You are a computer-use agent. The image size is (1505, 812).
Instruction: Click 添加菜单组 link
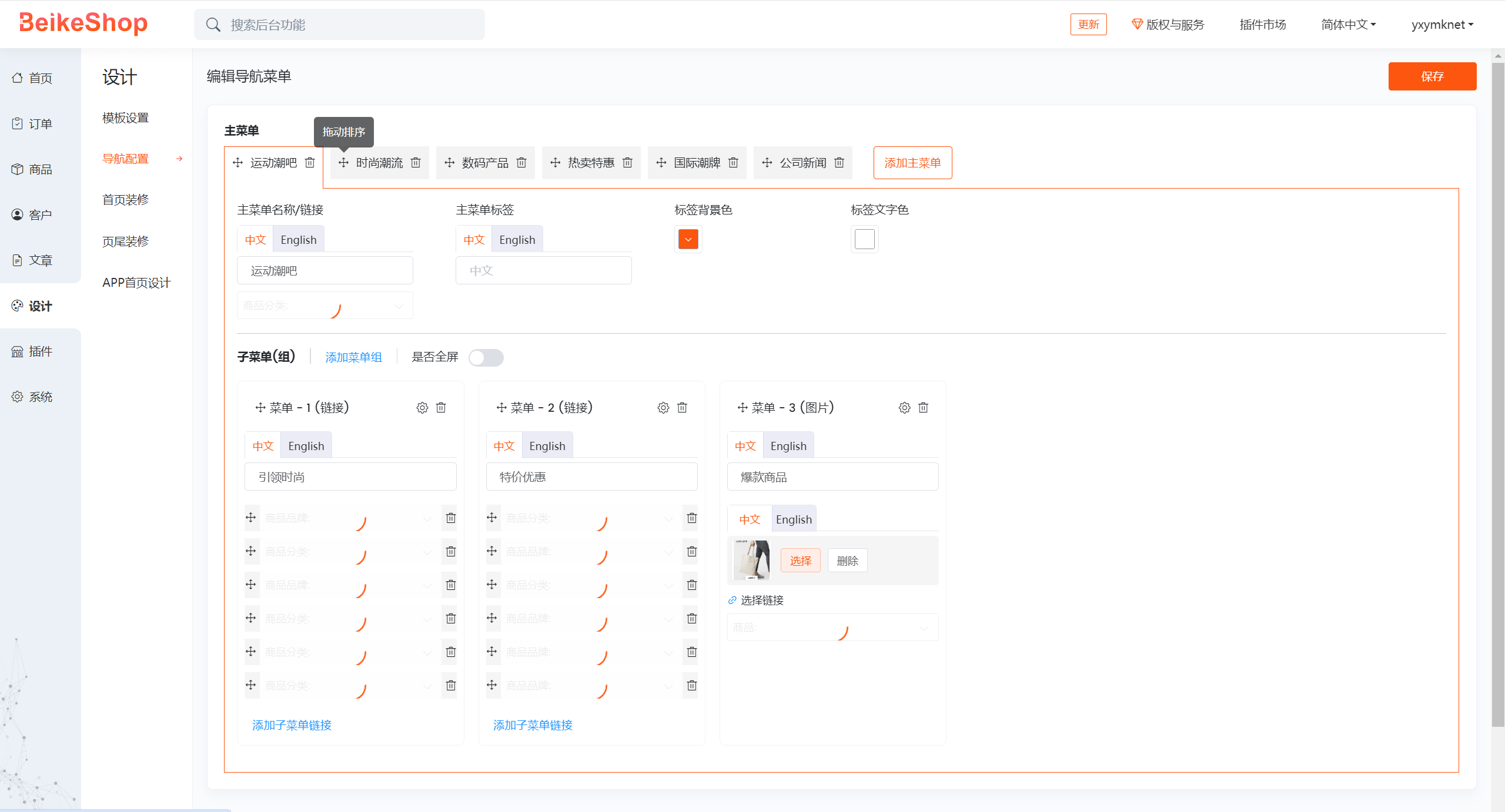coord(354,357)
